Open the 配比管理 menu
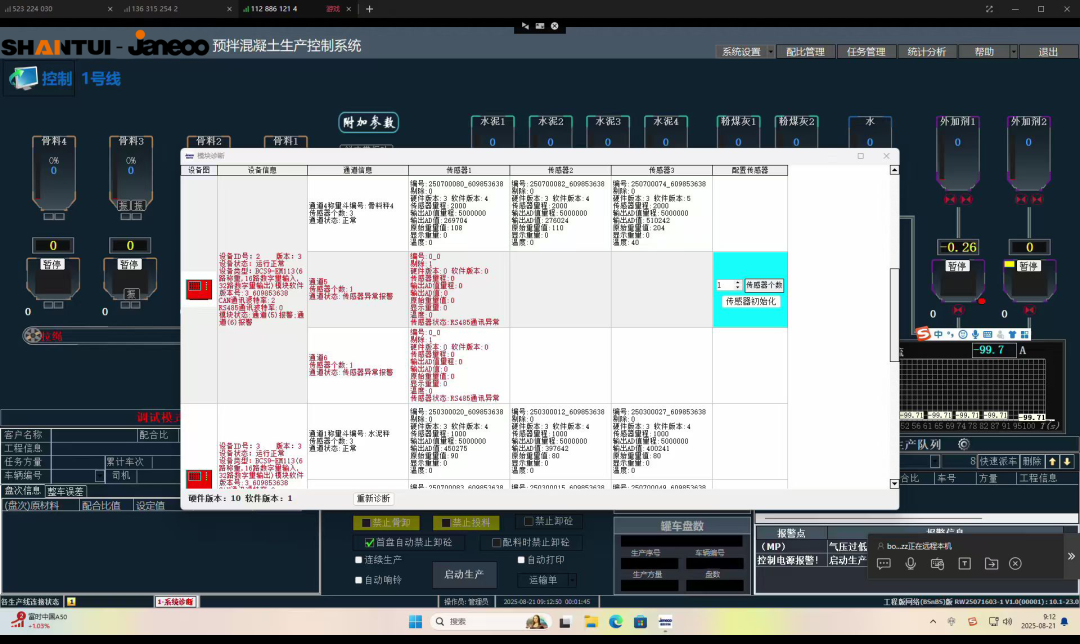The width and height of the screenshot is (1080, 644). tap(805, 52)
